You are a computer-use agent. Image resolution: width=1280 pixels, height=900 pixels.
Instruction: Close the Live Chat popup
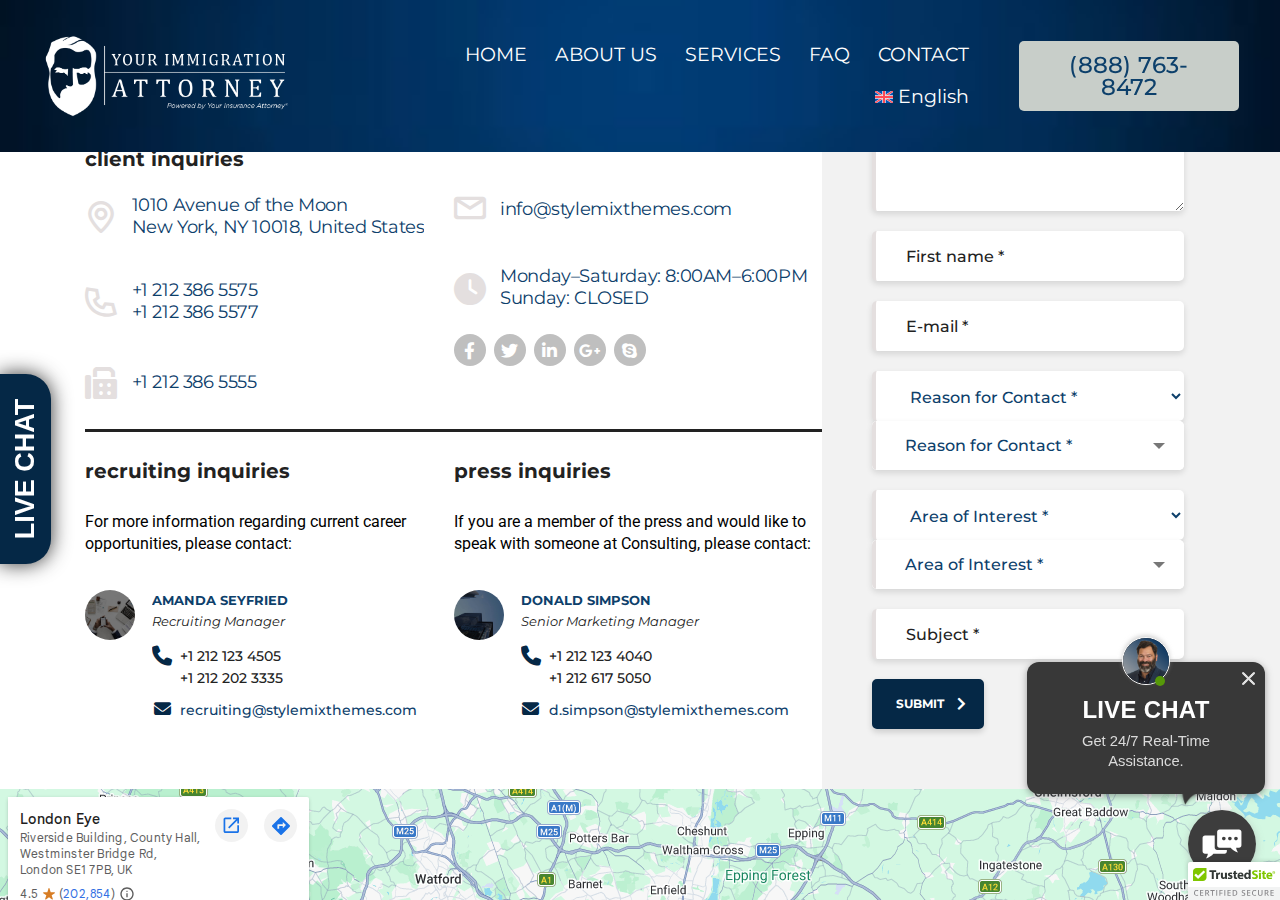[x=1248, y=679]
